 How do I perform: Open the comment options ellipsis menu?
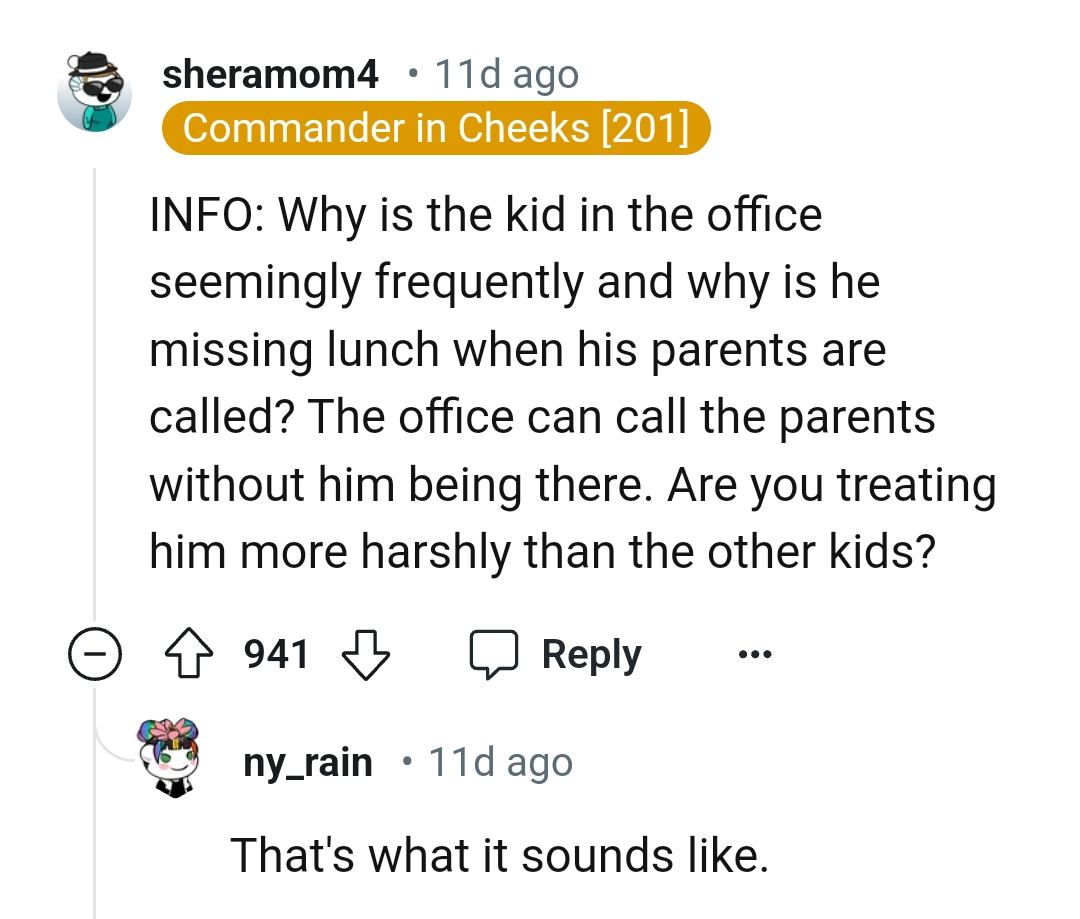tap(755, 655)
